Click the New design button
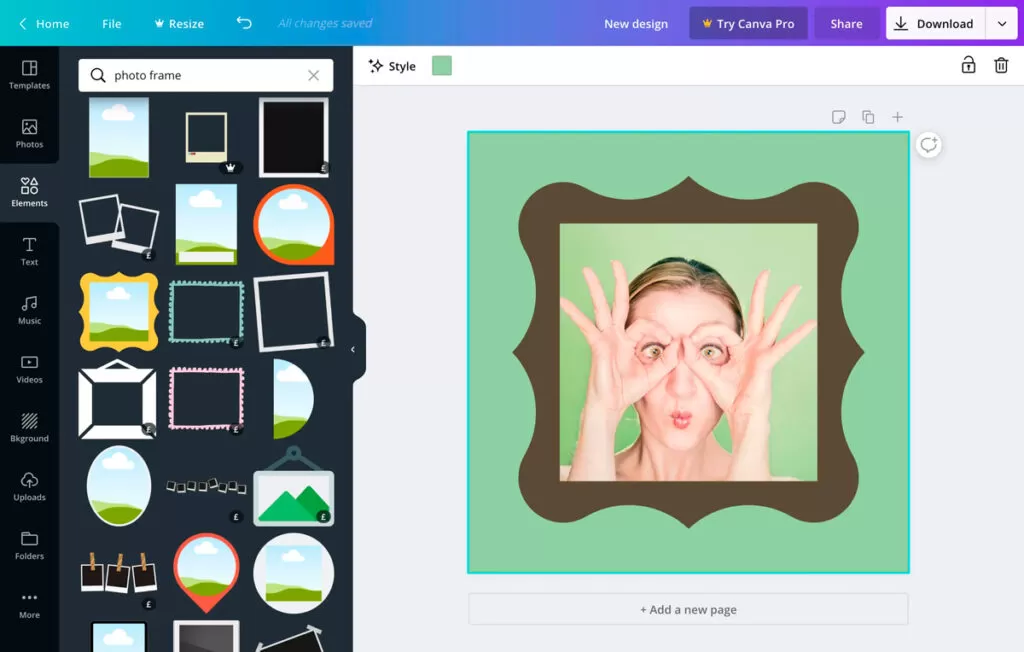Screen dimensions: 1024x652 [636, 24]
